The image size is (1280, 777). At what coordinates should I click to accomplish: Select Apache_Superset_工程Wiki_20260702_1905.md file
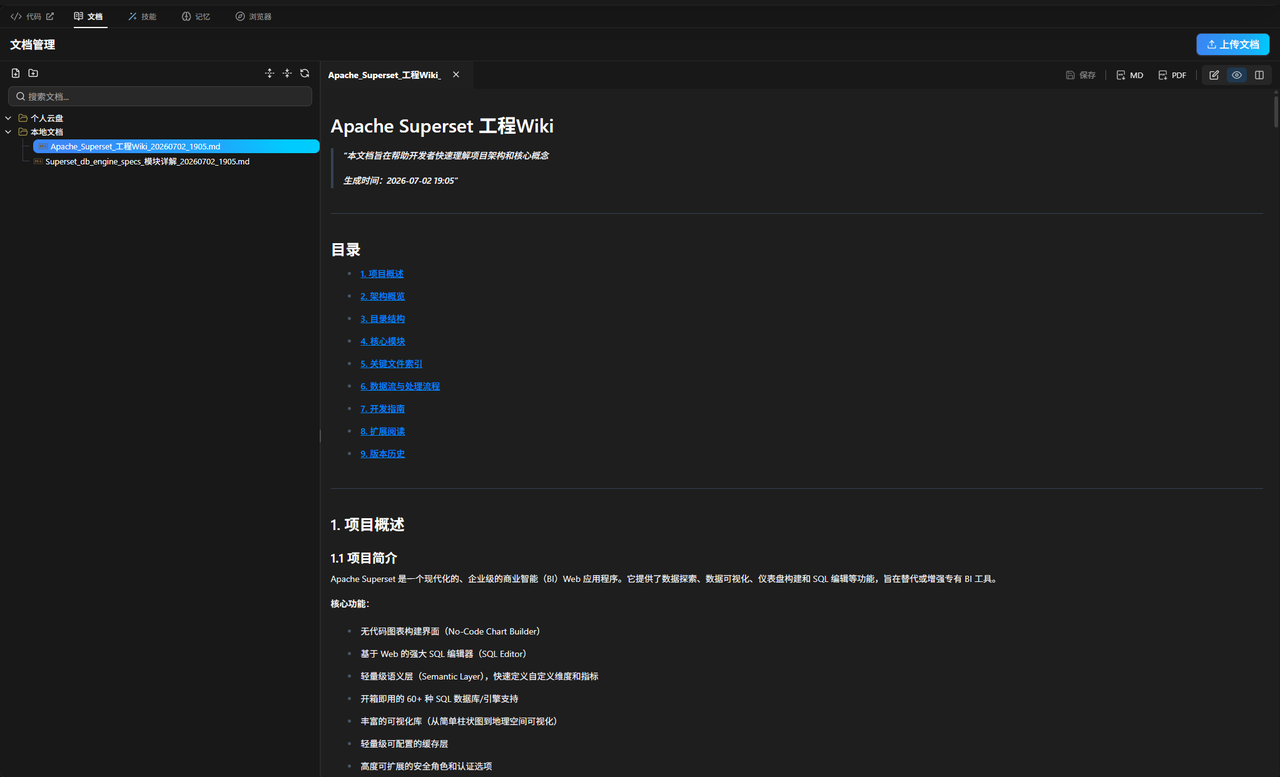coord(176,146)
